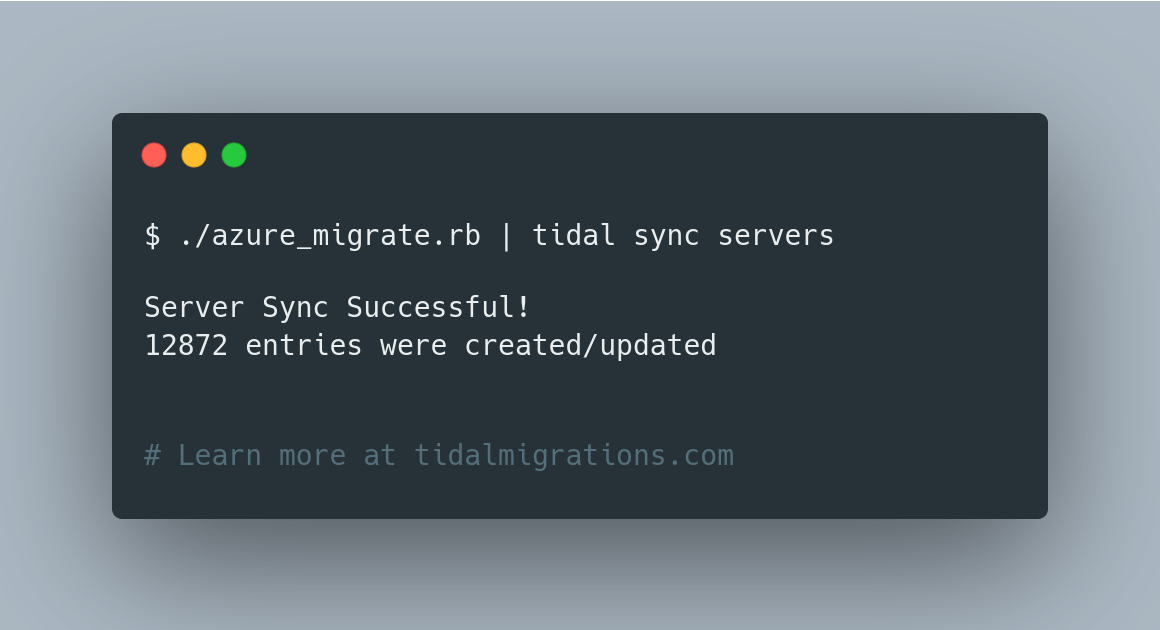The width and height of the screenshot is (1160, 630).
Task: Click the Server Sync Successful! message
Action: 337,308
